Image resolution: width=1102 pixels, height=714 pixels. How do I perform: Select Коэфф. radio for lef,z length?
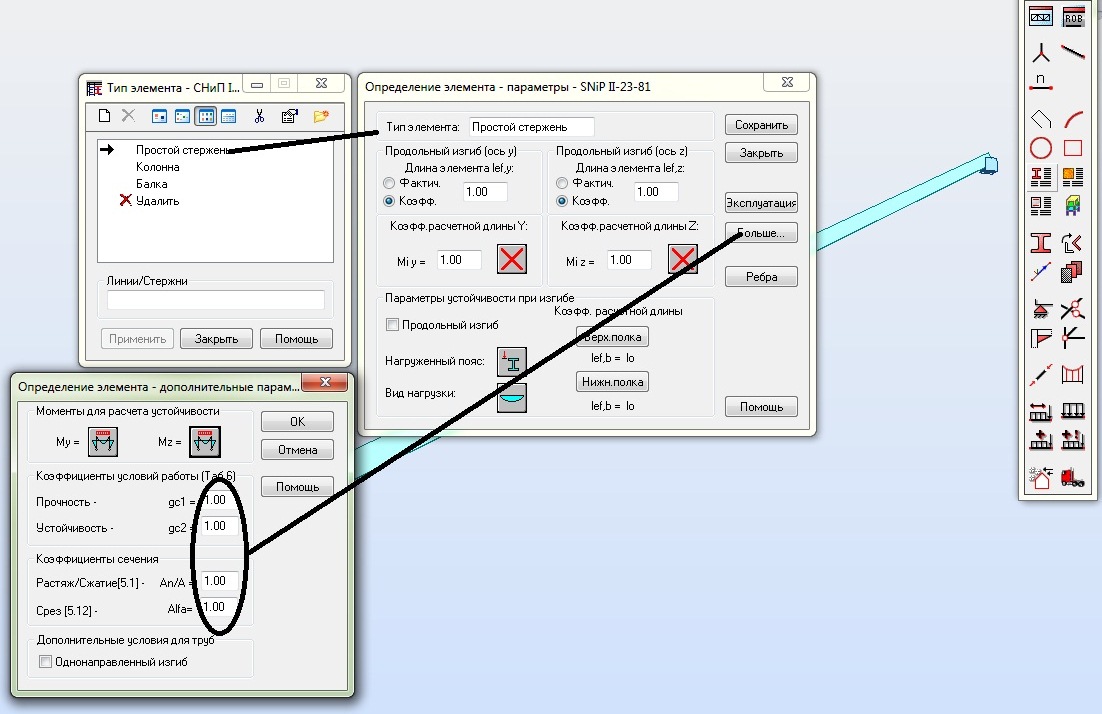tap(562, 201)
